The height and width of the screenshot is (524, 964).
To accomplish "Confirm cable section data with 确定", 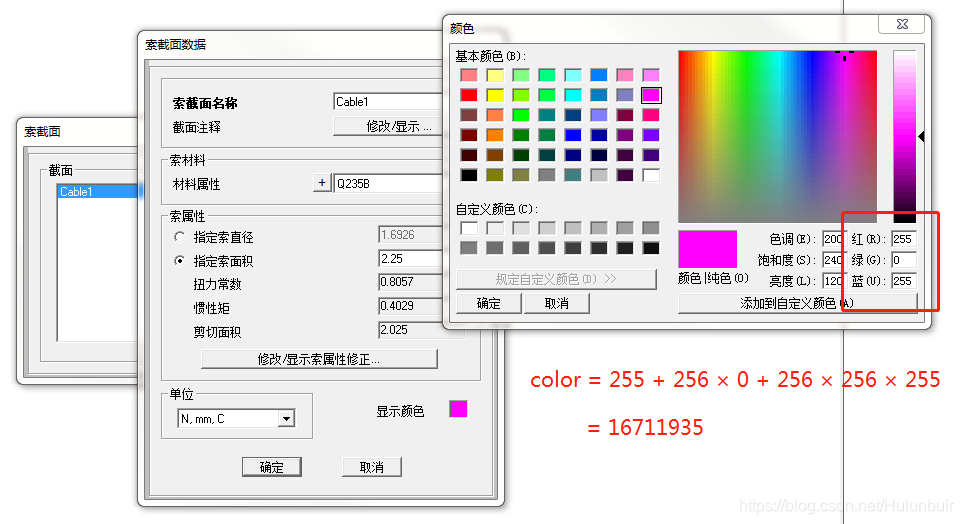I will coord(272,467).
